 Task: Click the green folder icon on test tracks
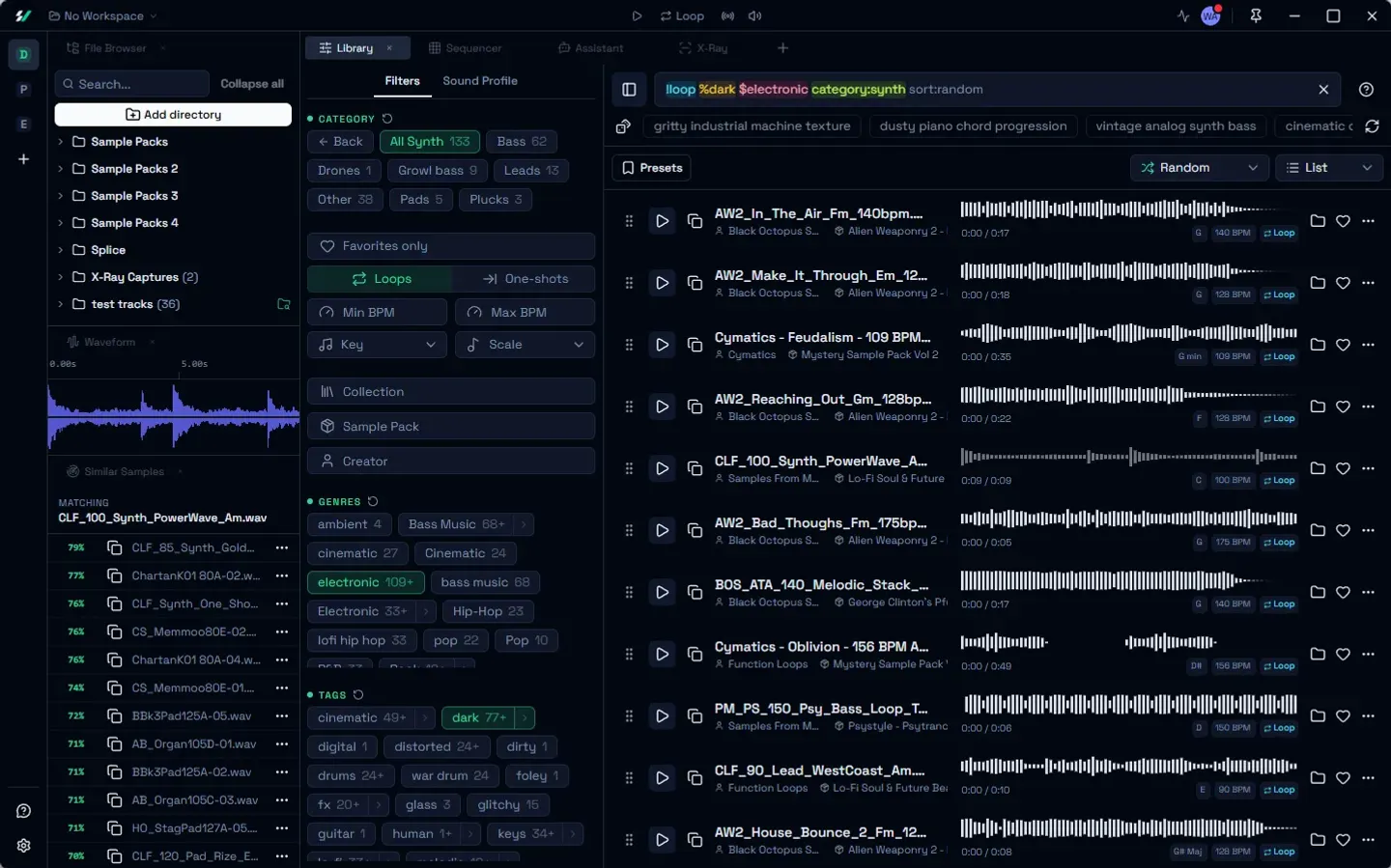pyautogui.click(x=284, y=304)
